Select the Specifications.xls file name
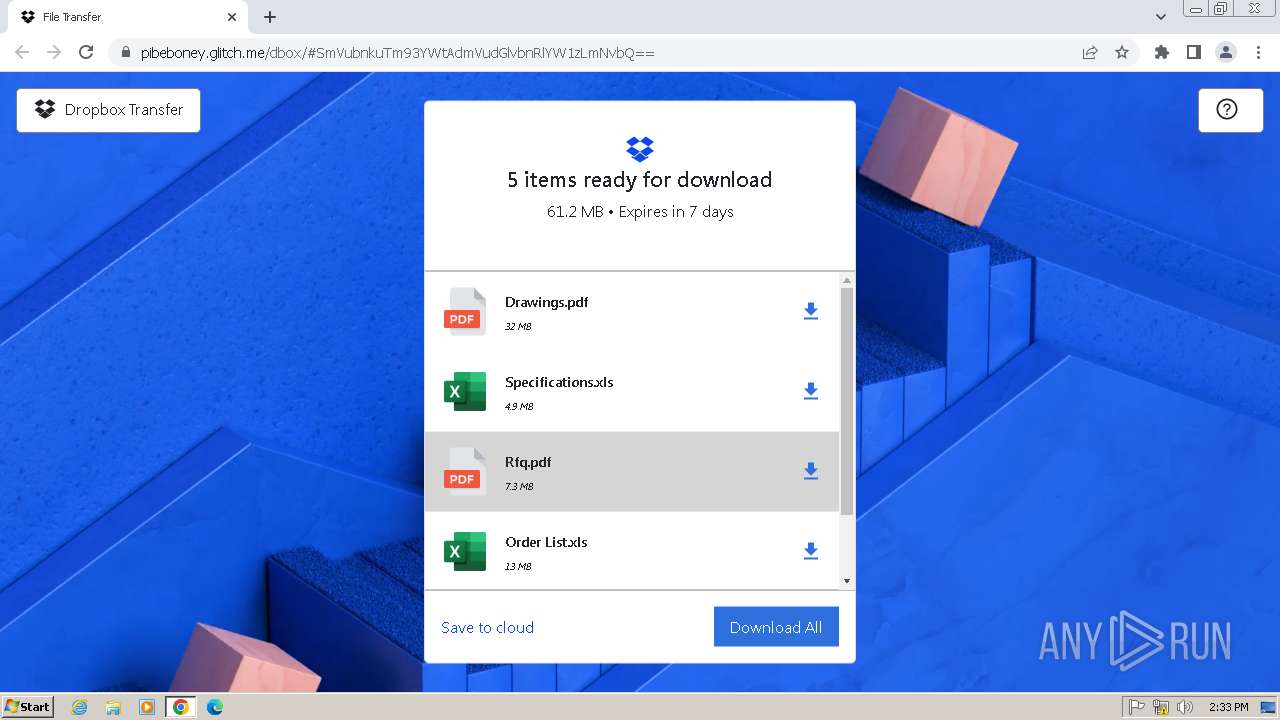 point(559,382)
